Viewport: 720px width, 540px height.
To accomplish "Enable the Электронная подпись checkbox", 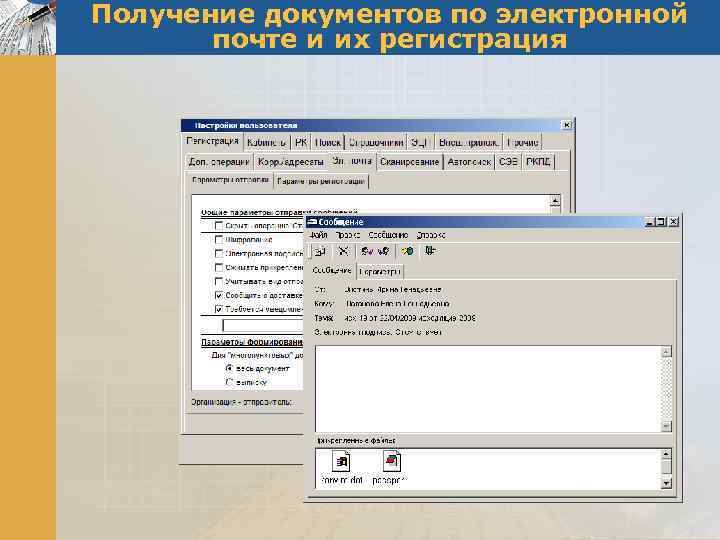I will [219, 253].
